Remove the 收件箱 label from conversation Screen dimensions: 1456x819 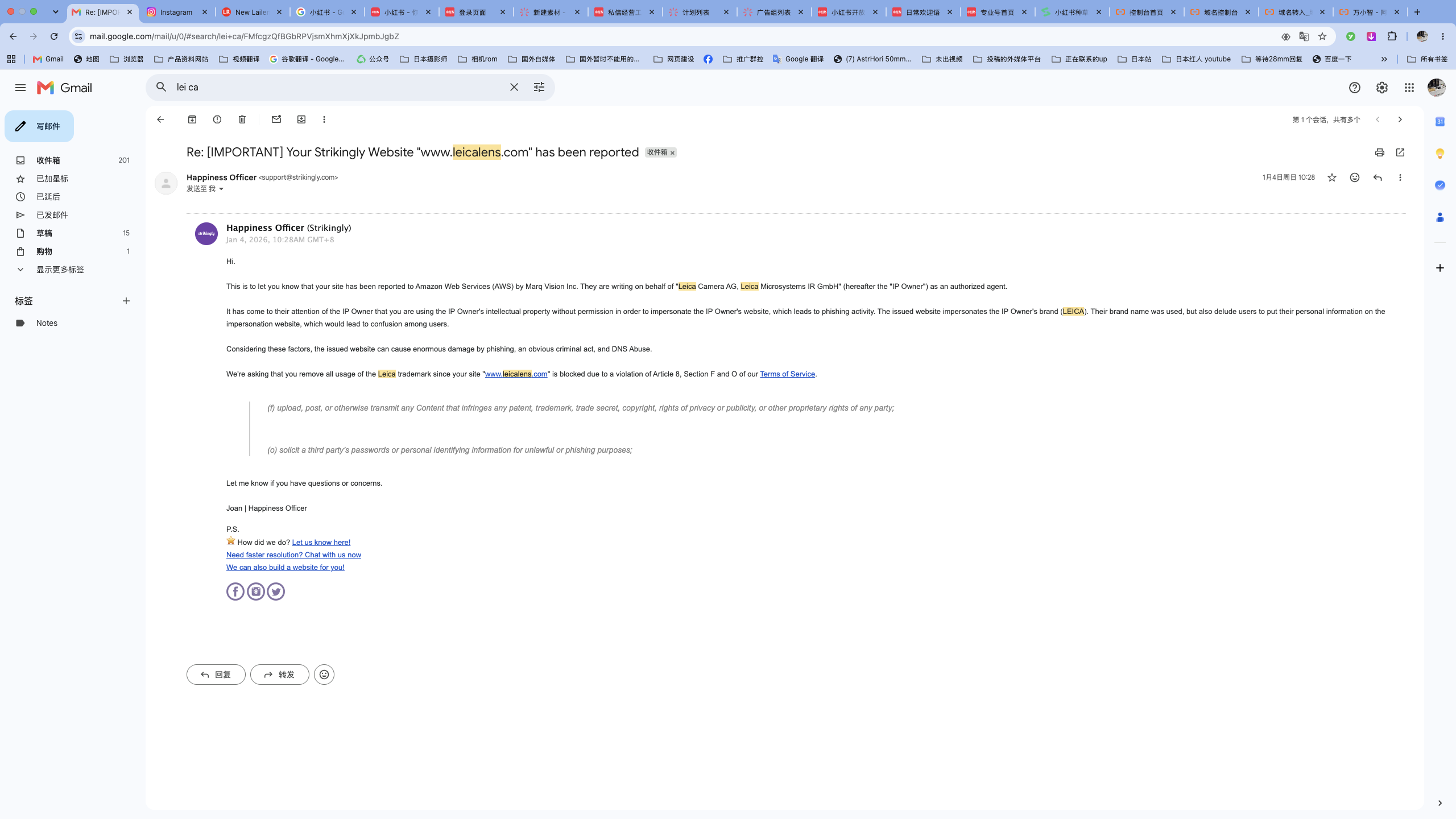coord(672,152)
